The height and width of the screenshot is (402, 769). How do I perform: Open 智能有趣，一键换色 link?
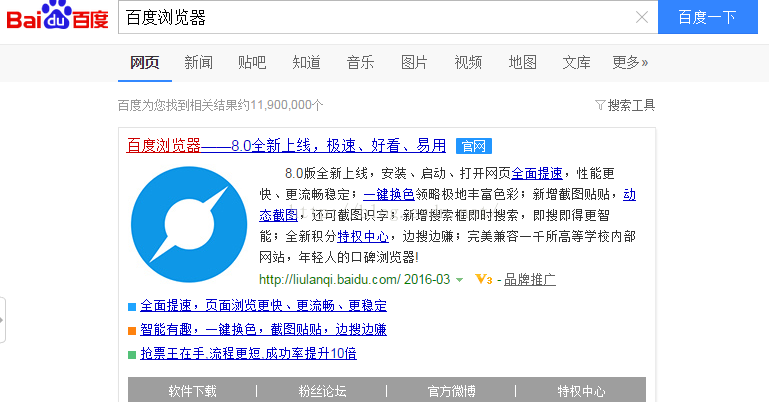coord(263,329)
